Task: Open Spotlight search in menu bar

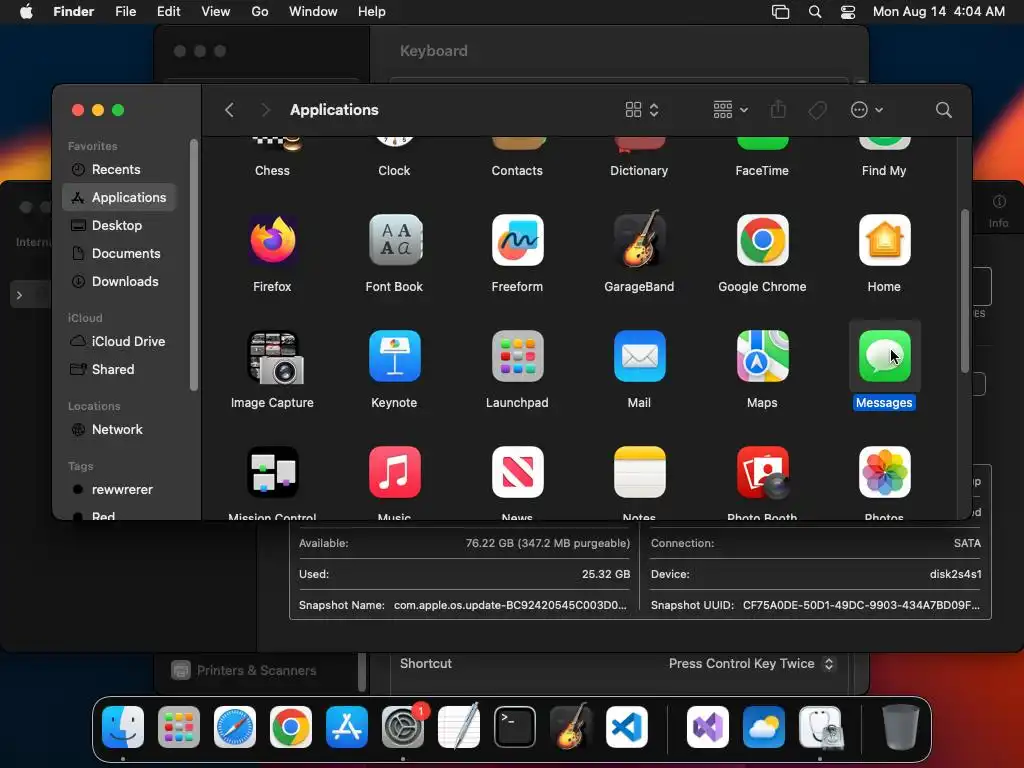Action: click(814, 12)
